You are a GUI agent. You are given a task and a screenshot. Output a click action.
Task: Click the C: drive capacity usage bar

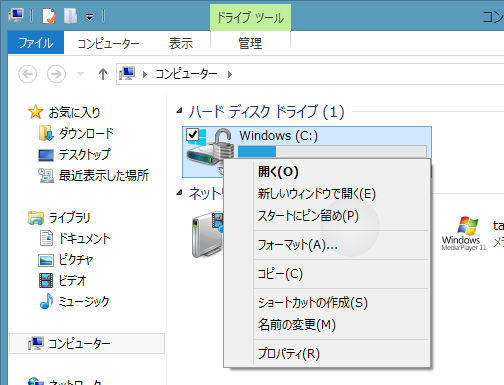(x=332, y=151)
